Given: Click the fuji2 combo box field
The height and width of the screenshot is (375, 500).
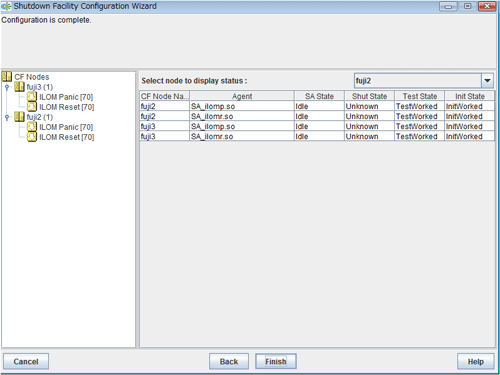Looking at the screenshot, I should (418, 81).
